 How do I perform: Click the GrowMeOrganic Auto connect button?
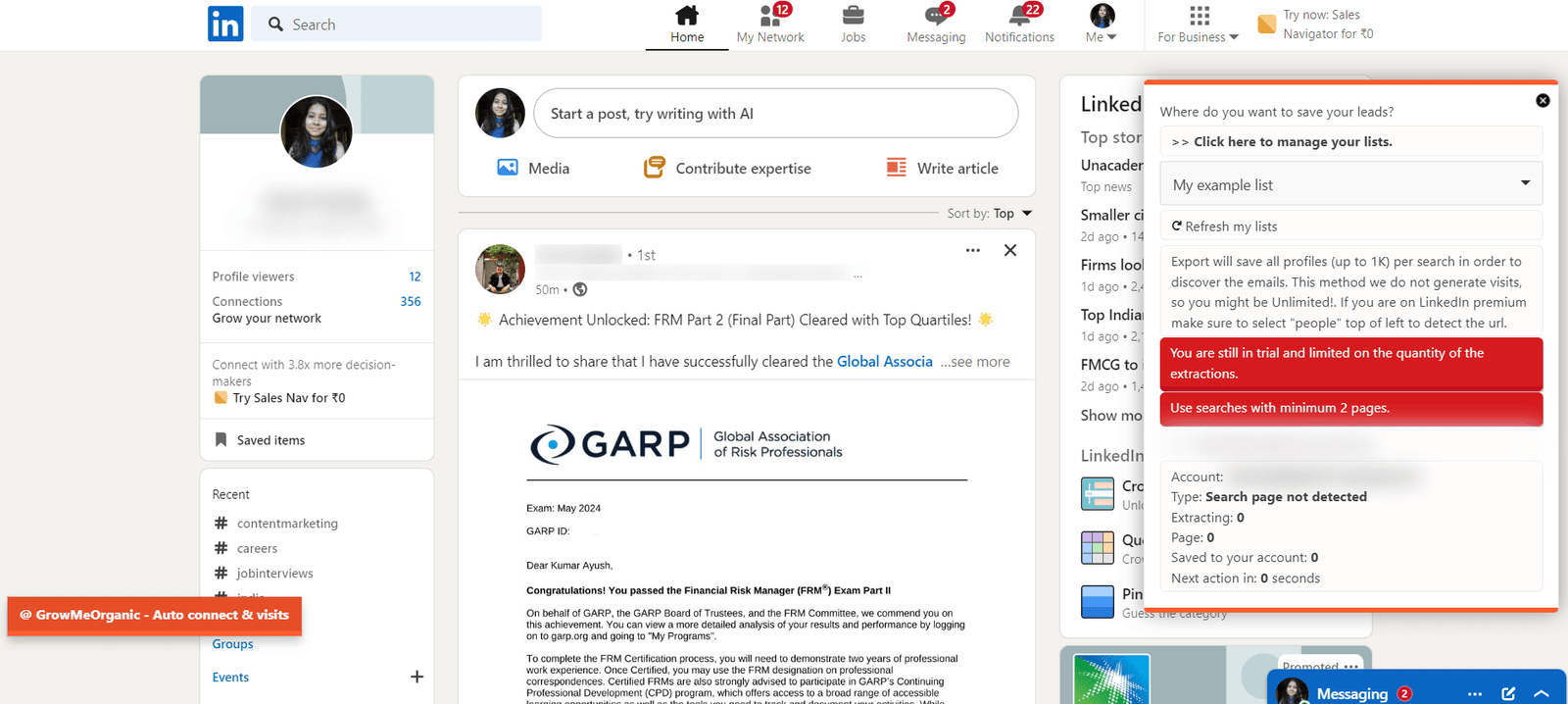pyautogui.click(x=155, y=616)
